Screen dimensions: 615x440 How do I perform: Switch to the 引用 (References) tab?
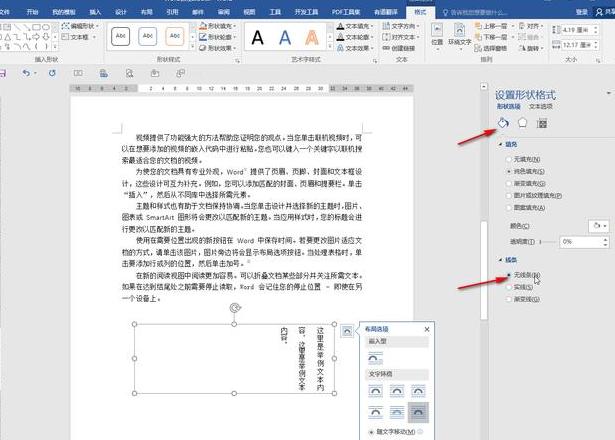(172, 12)
